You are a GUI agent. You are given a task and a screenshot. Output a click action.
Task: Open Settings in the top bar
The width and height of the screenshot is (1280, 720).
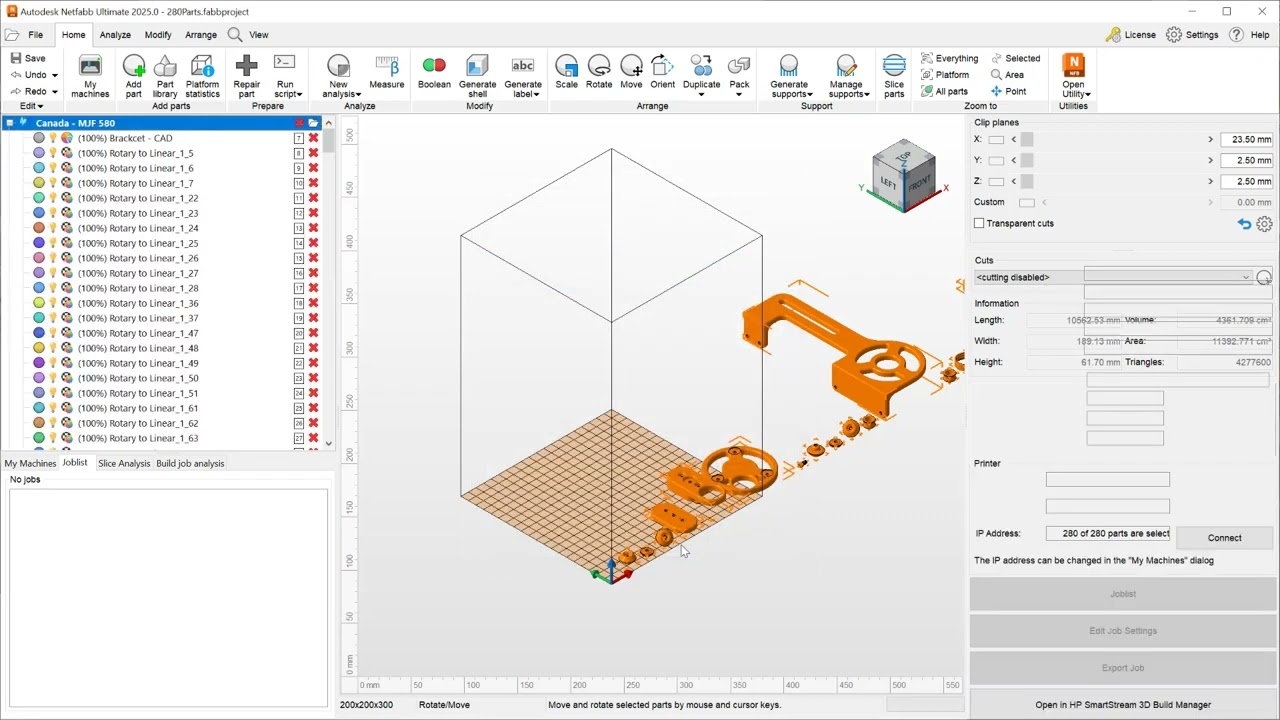point(1192,35)
